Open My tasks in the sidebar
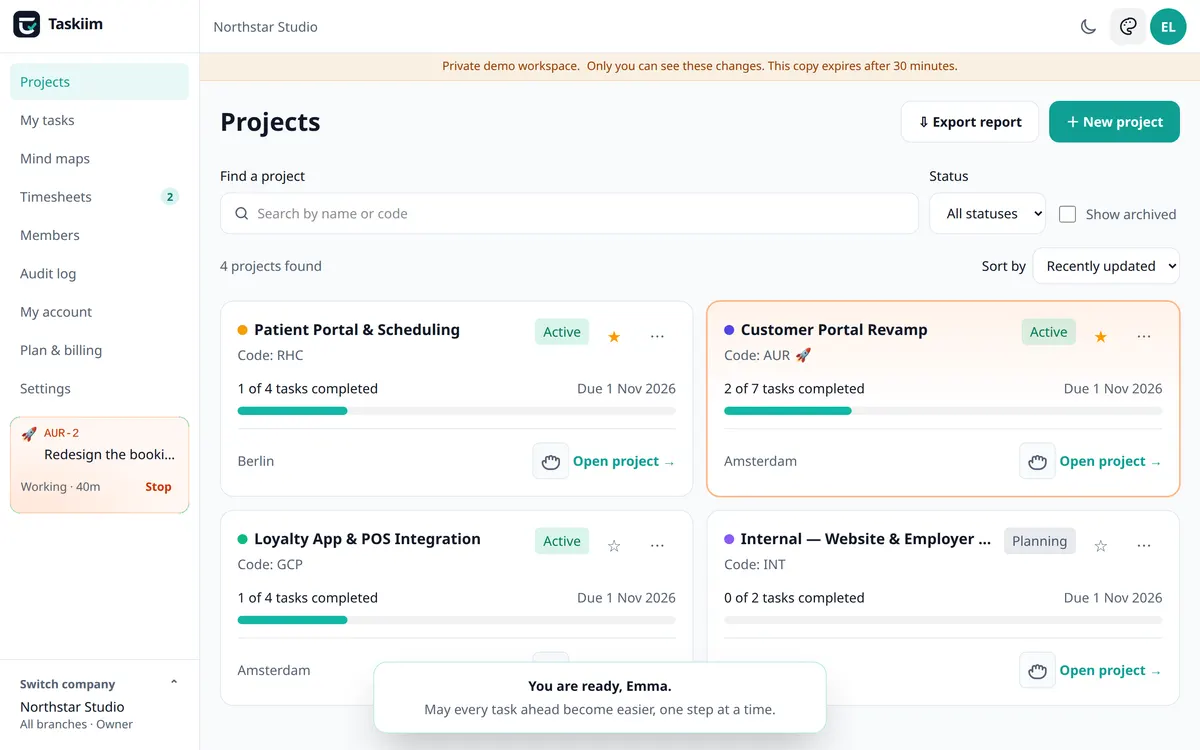 tap(99, 120)
